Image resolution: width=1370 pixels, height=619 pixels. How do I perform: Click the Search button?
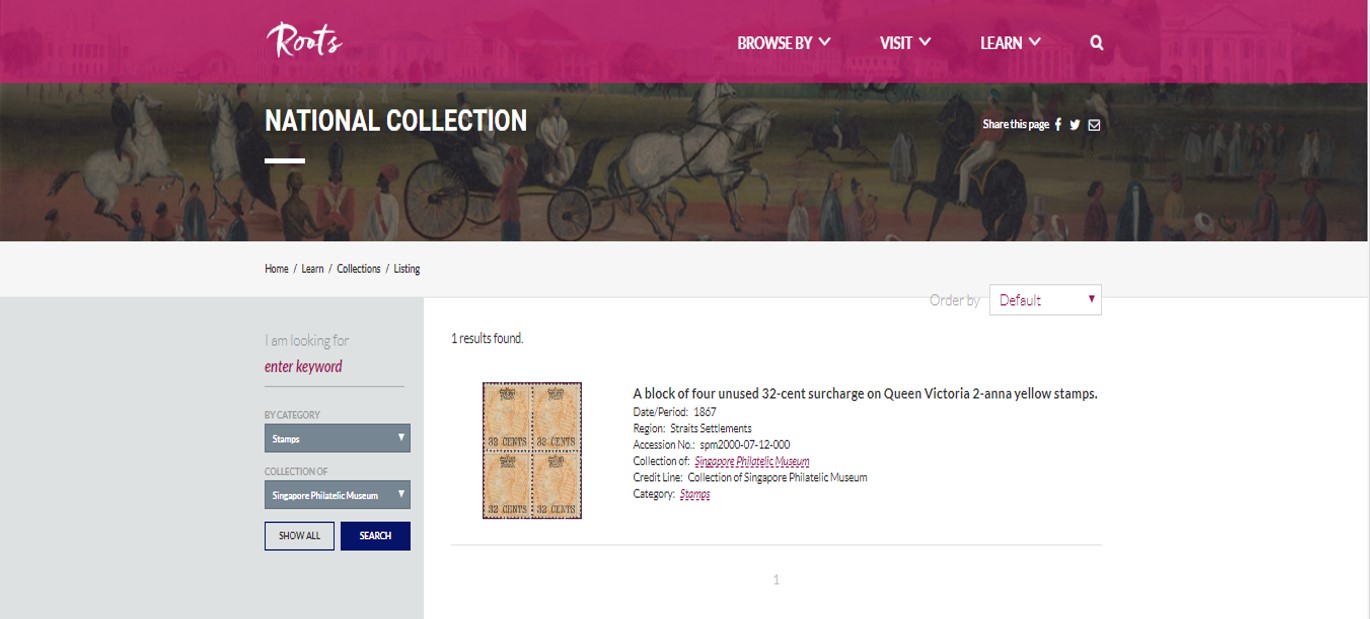(x=375, y=536)
